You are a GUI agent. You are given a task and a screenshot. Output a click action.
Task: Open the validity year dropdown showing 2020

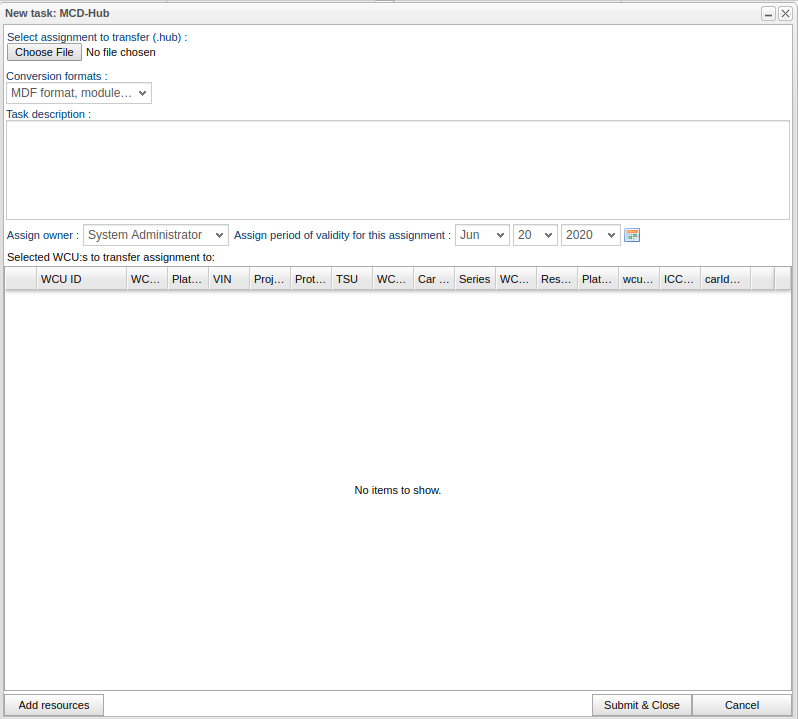(x=590, y=235)
